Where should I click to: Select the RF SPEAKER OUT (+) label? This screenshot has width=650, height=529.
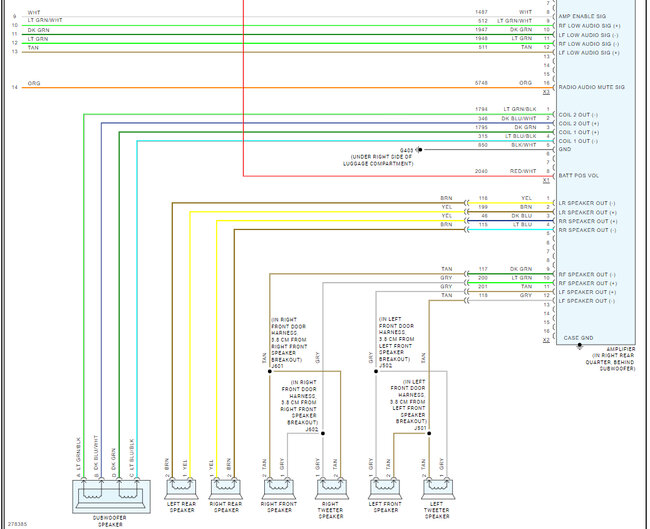(588, 283)
